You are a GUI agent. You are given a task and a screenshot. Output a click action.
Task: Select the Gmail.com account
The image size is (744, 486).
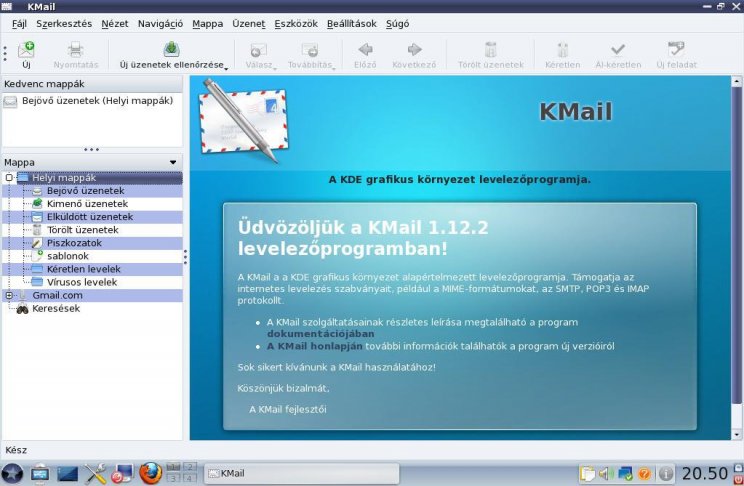57,295
